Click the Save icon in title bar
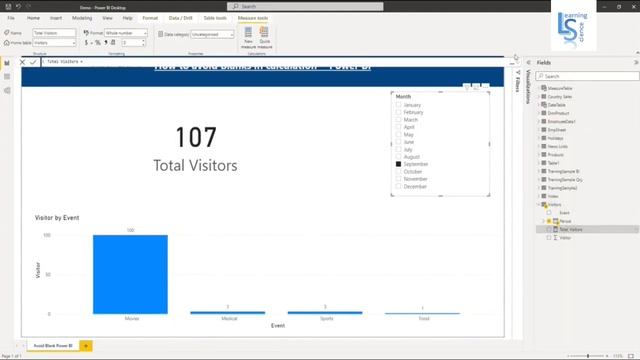This screenshot has height=360, width=640. coord(8,7)
